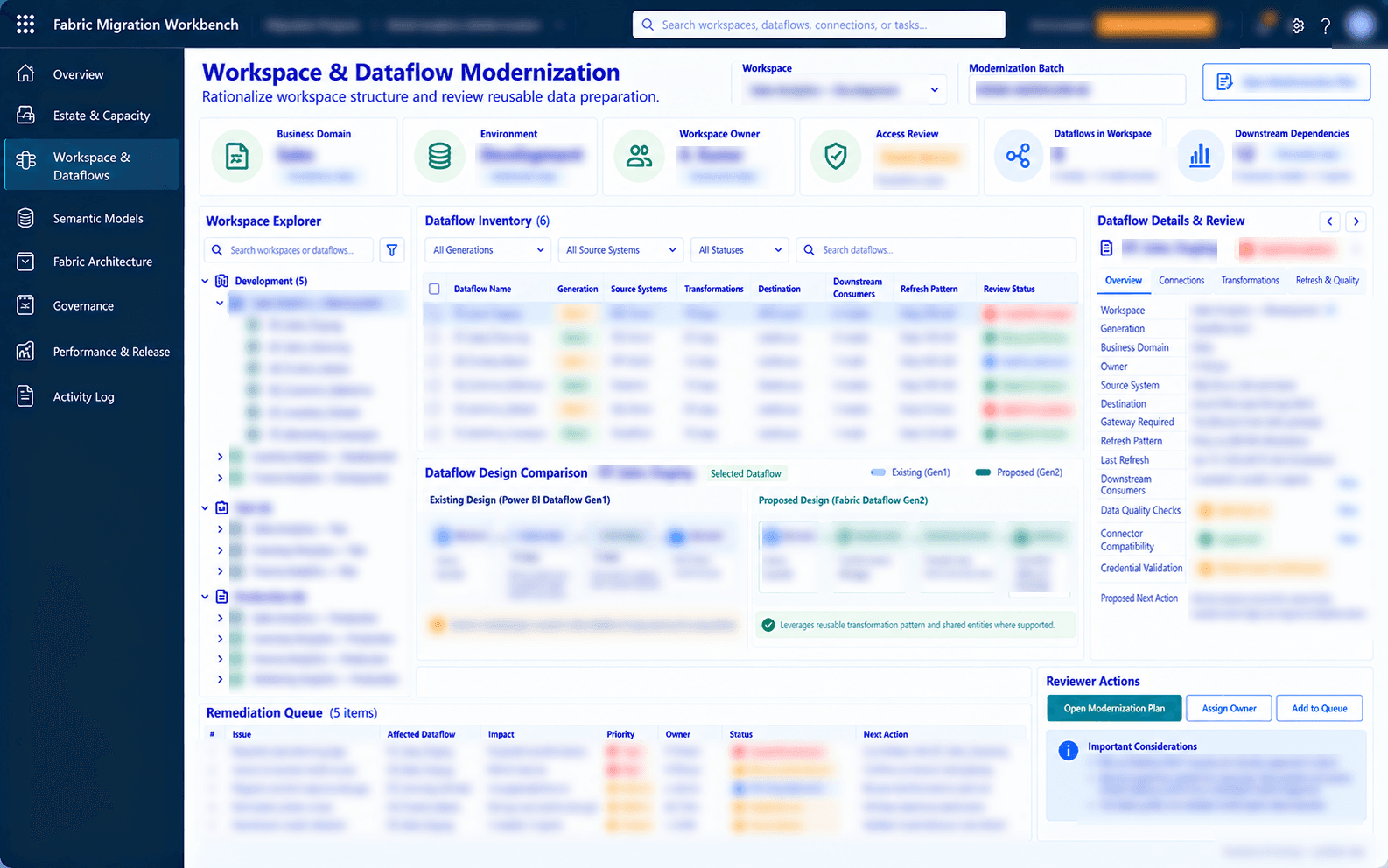Click the Assign Owner button
The height and width of the screenshot is (868, 1388).
click(x=1229, y=709)
